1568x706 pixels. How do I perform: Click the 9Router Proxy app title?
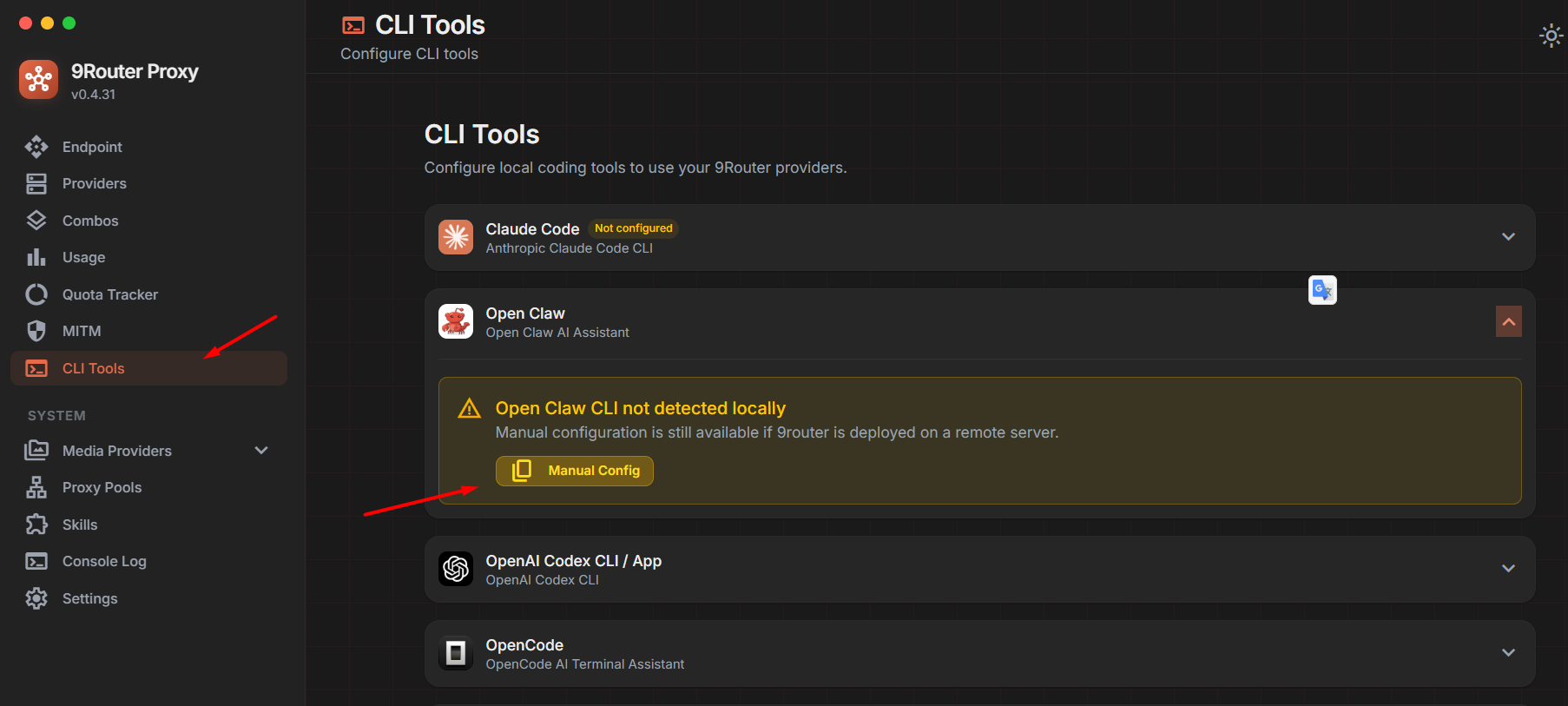[x=135, y=71]
